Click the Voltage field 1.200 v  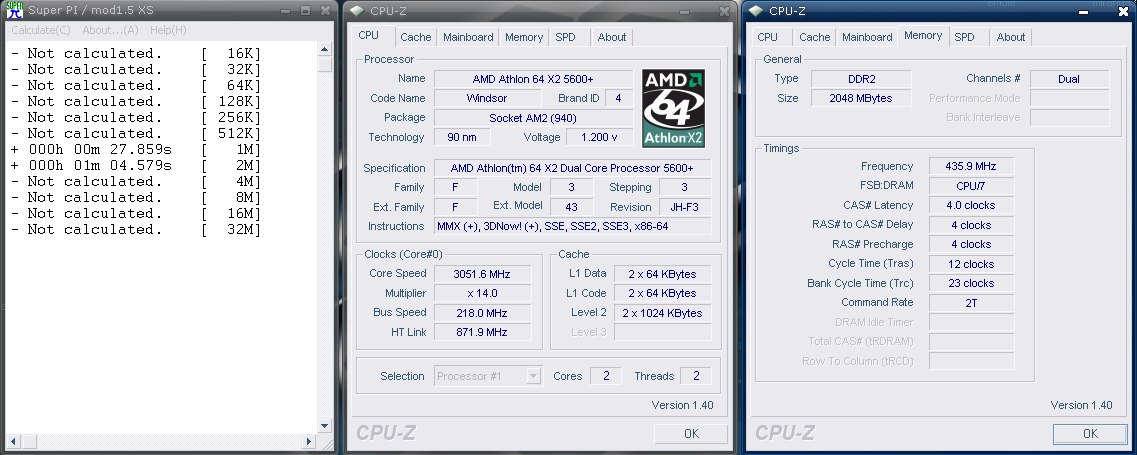coord(600,137)
